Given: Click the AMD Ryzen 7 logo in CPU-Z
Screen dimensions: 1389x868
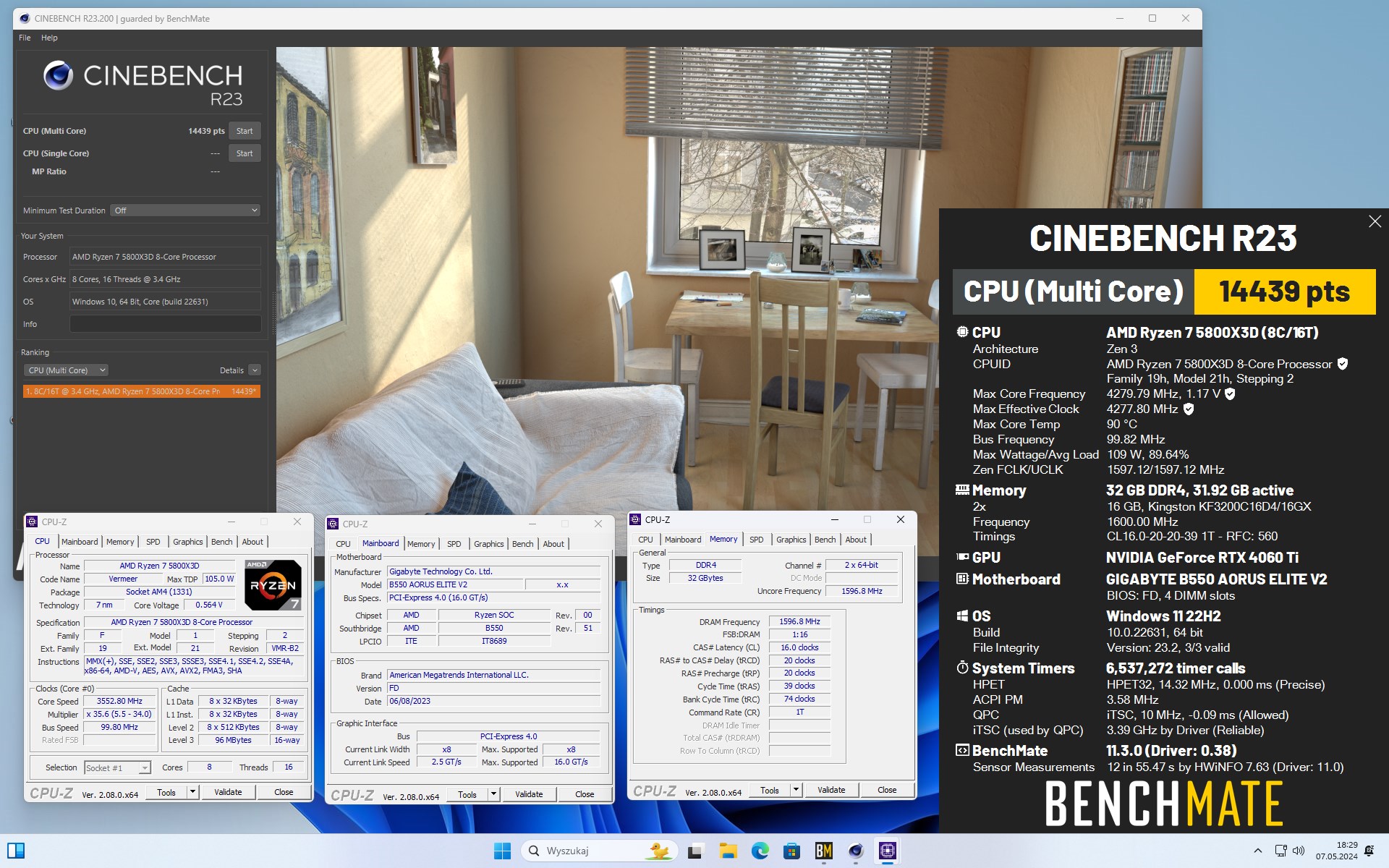Looking at the screenshot, I should (273, 584).
